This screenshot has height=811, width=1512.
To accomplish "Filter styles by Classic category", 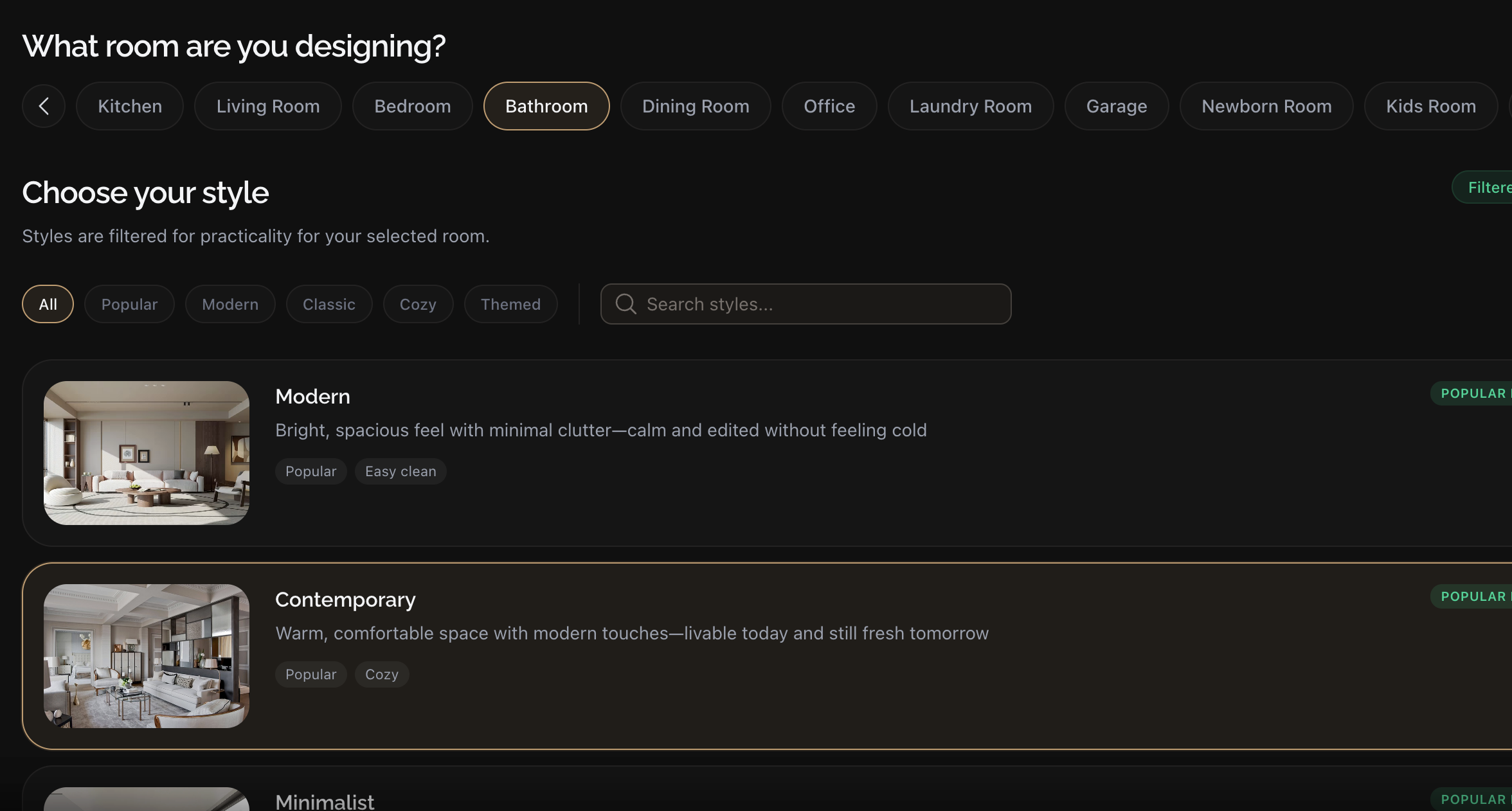I will [x=328, y=304].
